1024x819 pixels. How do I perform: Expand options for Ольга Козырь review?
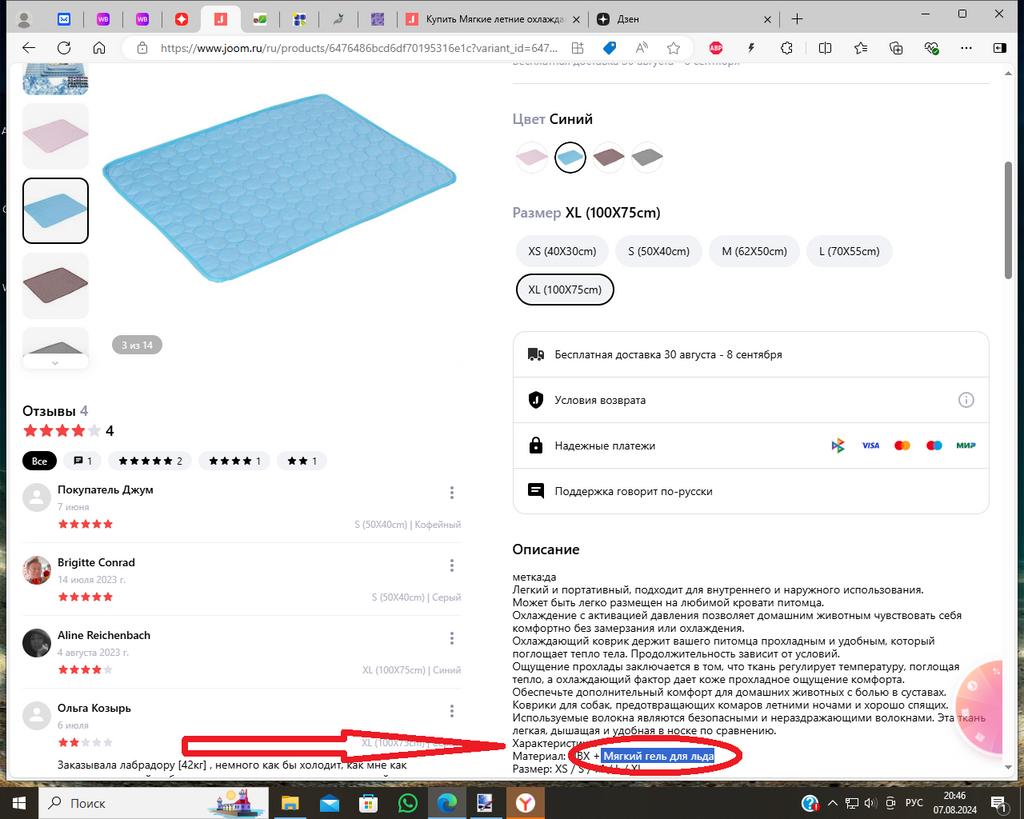point(452,711)
